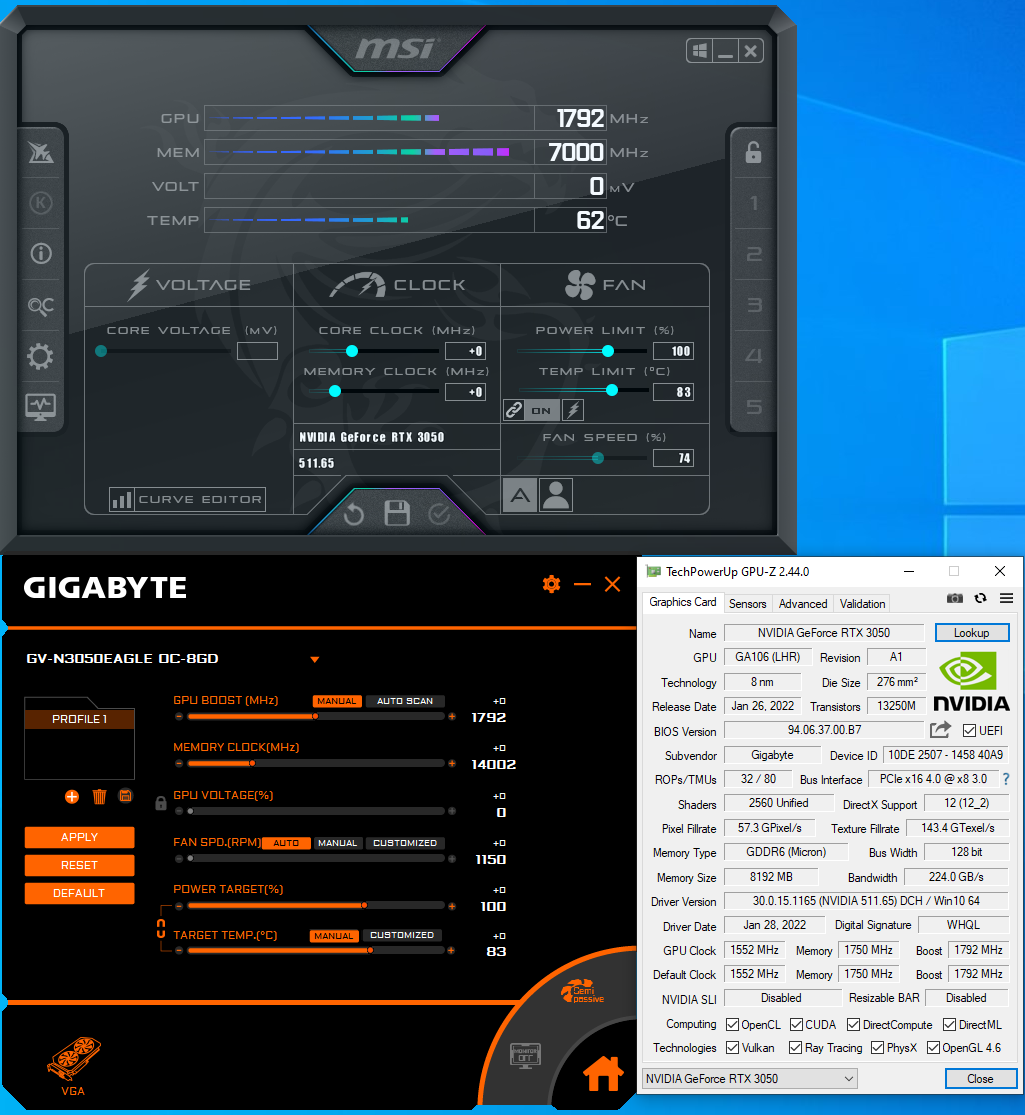Switch to the Sensors tab in GPU-Z
This screenshot has height=1115, width=1025.
tap(748, 604)
